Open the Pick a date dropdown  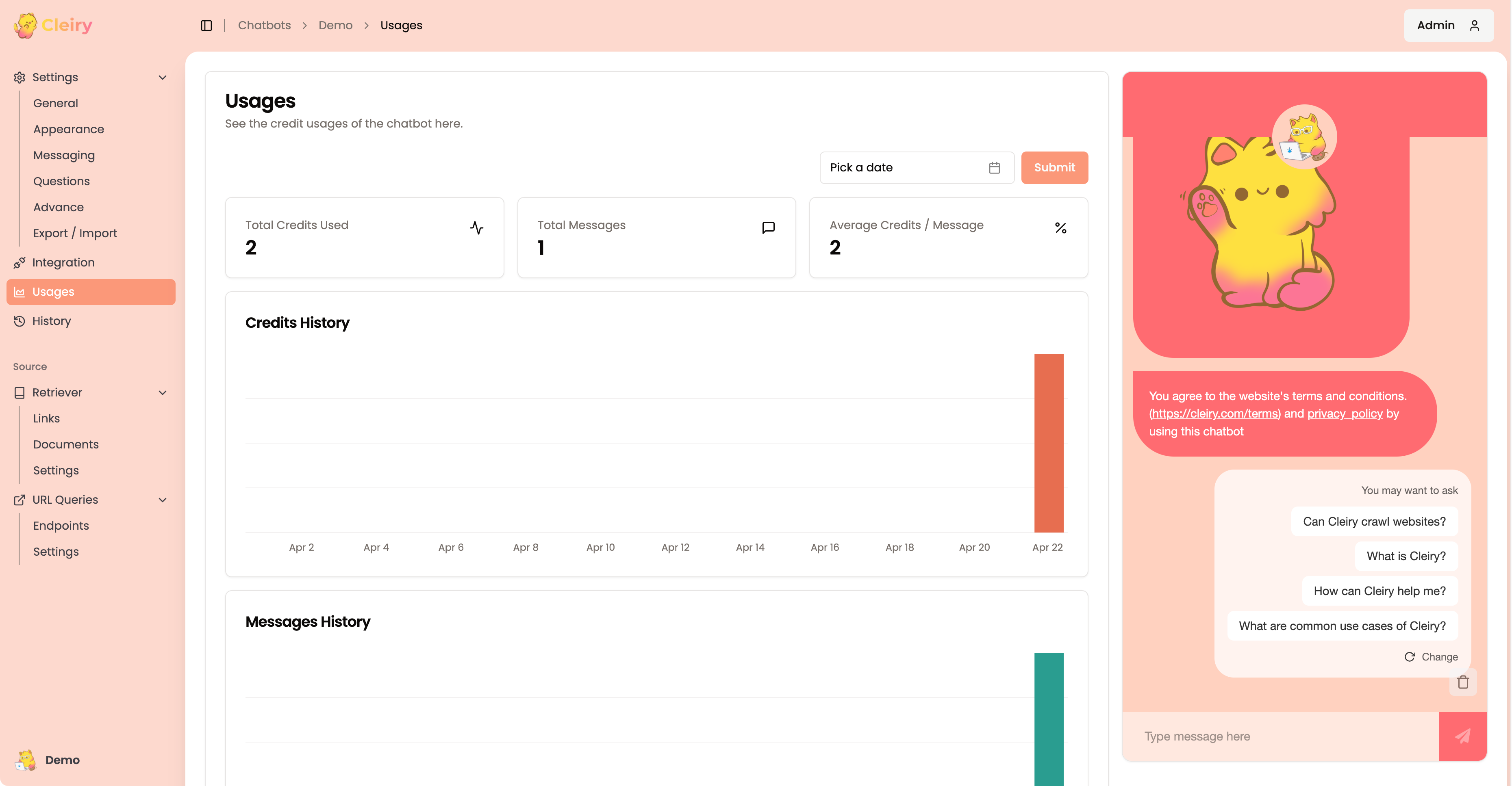pos(917,168)
